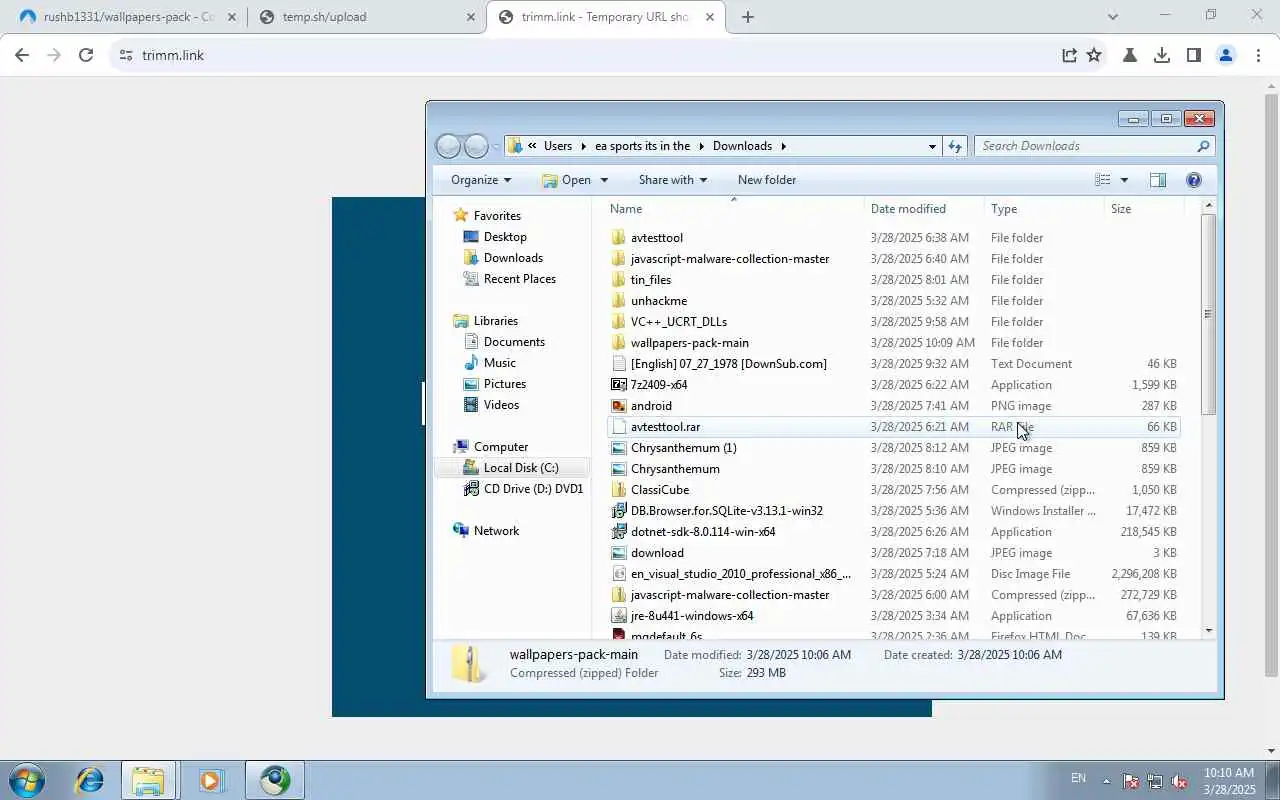Select Network in the navigation pane
The width and height of the screenshot is (1280, 800).
(x=496, y=531)
